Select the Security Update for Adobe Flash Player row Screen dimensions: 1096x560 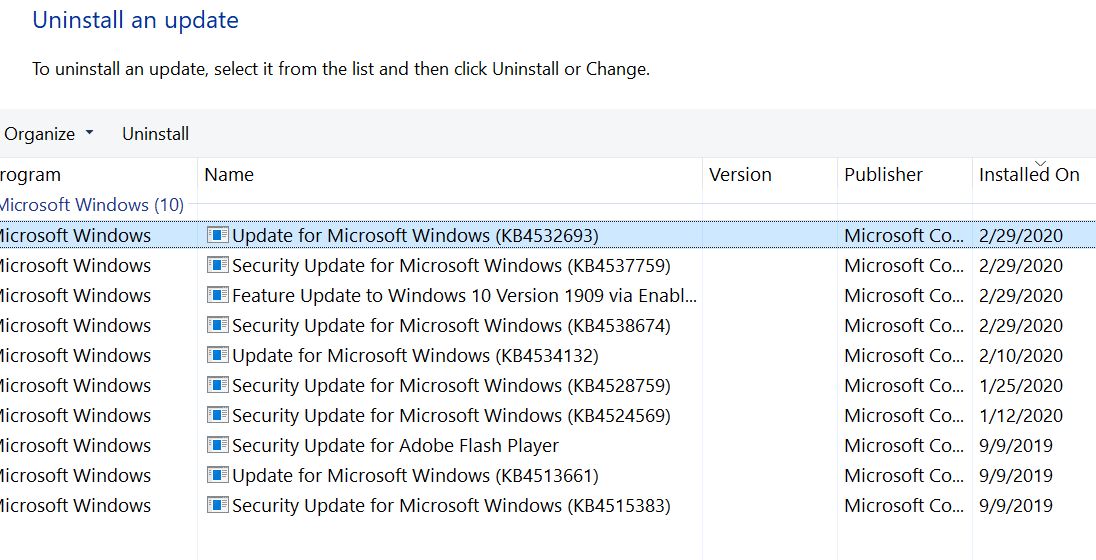[x=395, y=445]
